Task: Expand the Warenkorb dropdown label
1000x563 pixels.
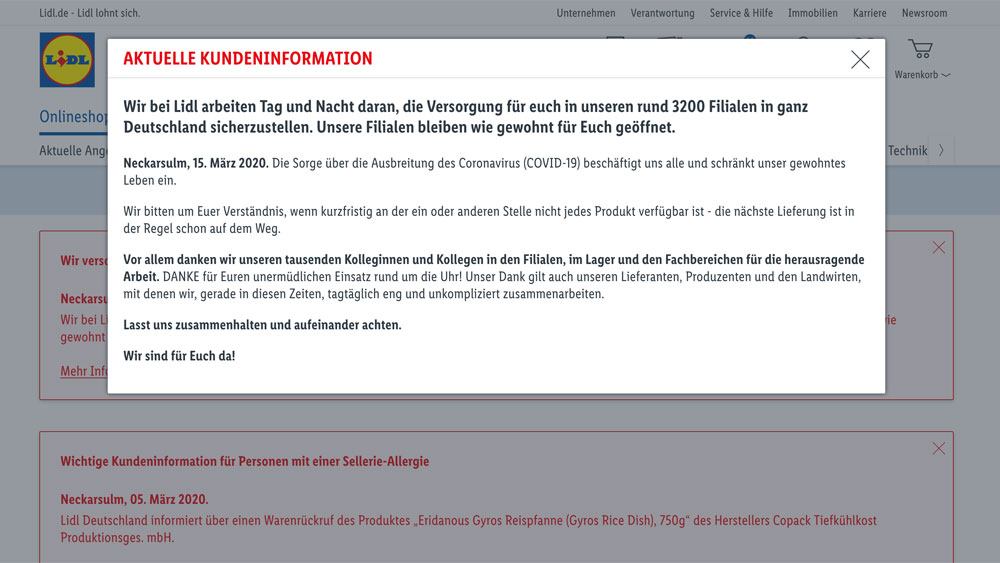Action: (922, 75)
